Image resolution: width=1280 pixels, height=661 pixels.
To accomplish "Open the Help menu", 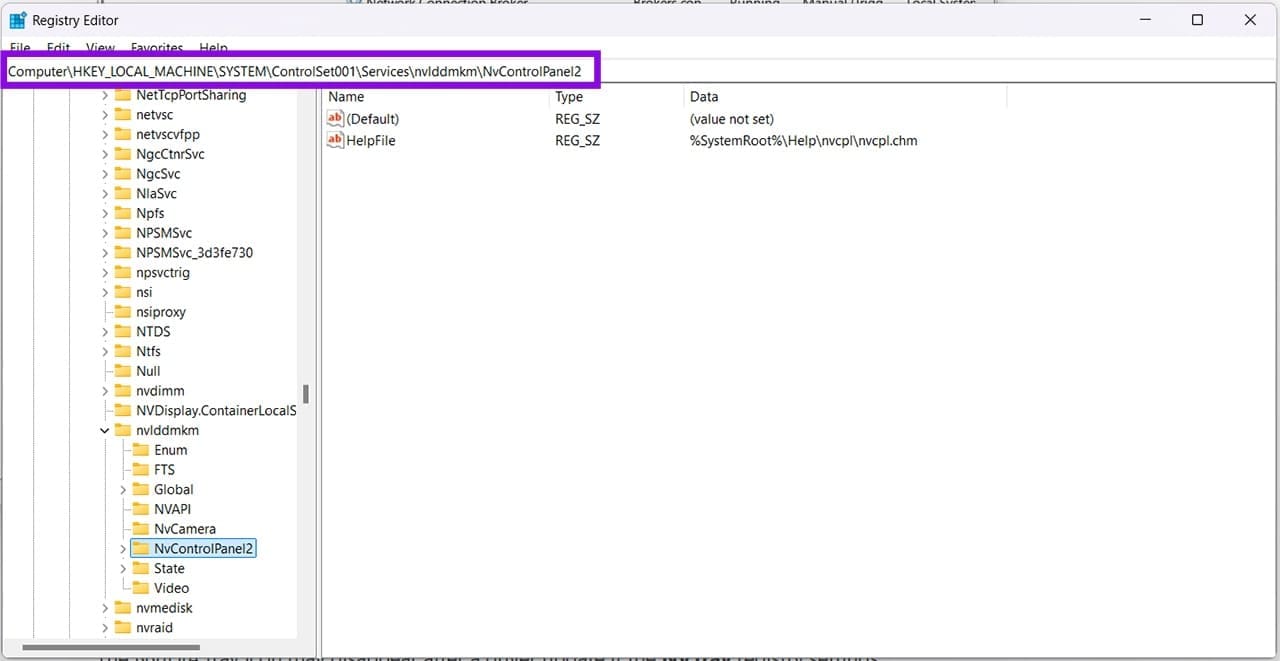I will point(213,48).
